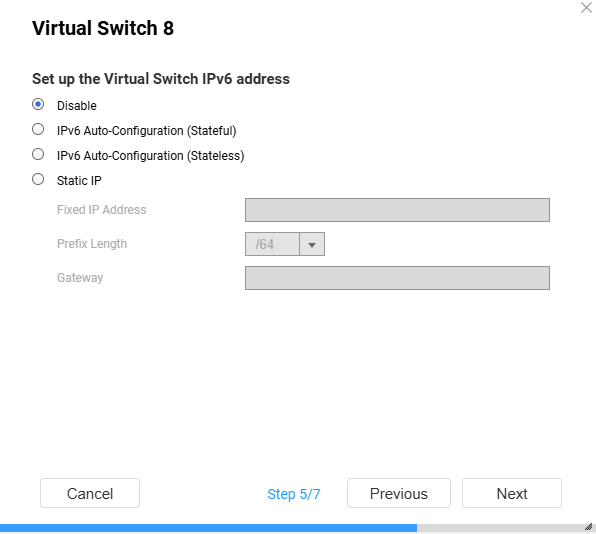Select the Disable radio button
The image size is (596, 534).
pos(38,104)
